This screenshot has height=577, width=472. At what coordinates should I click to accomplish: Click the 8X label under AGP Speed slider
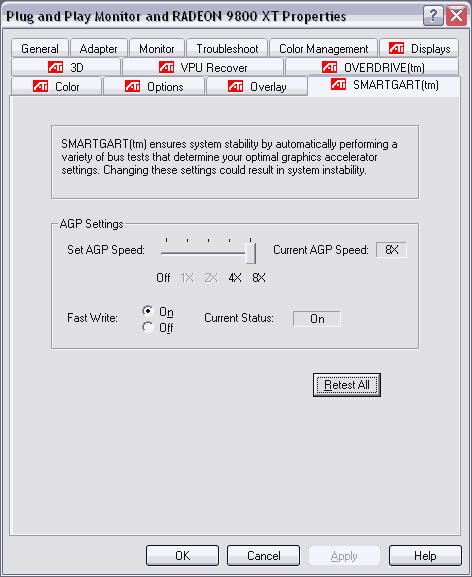pyautogui.click(x=259, y=277)
